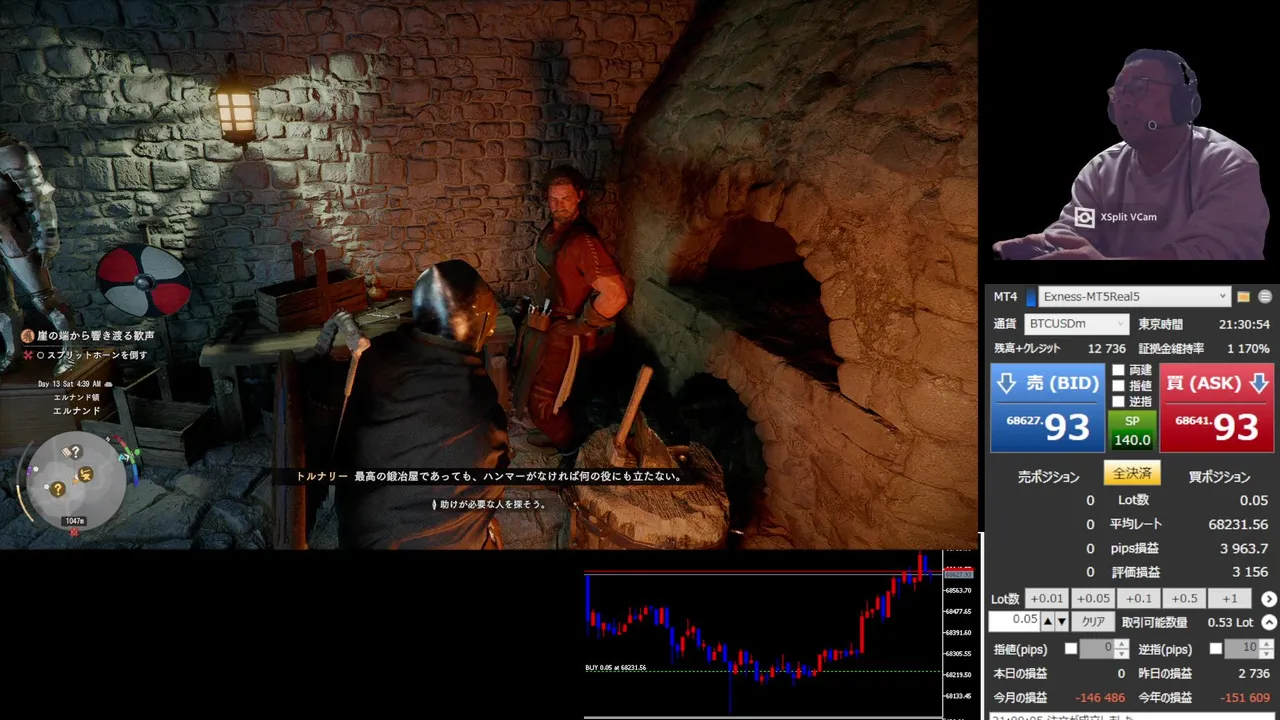
Task: Enable the 逆指 checkbox between BID and ASK
Action: 1118,402
